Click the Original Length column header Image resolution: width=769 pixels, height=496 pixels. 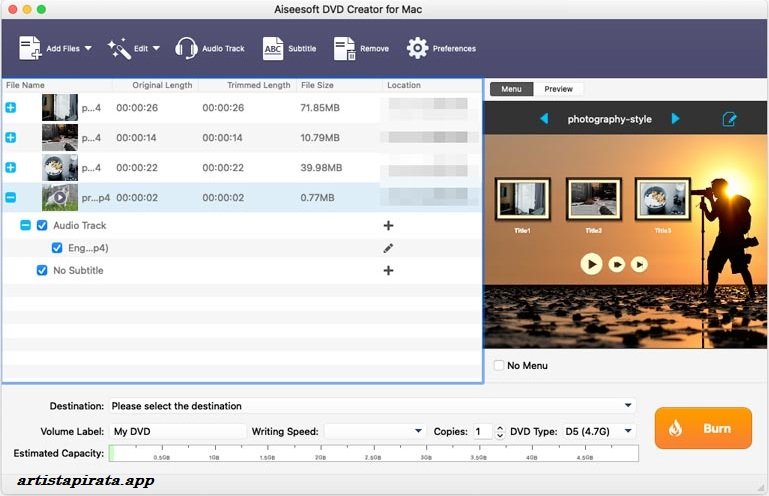tap(162, 85)
